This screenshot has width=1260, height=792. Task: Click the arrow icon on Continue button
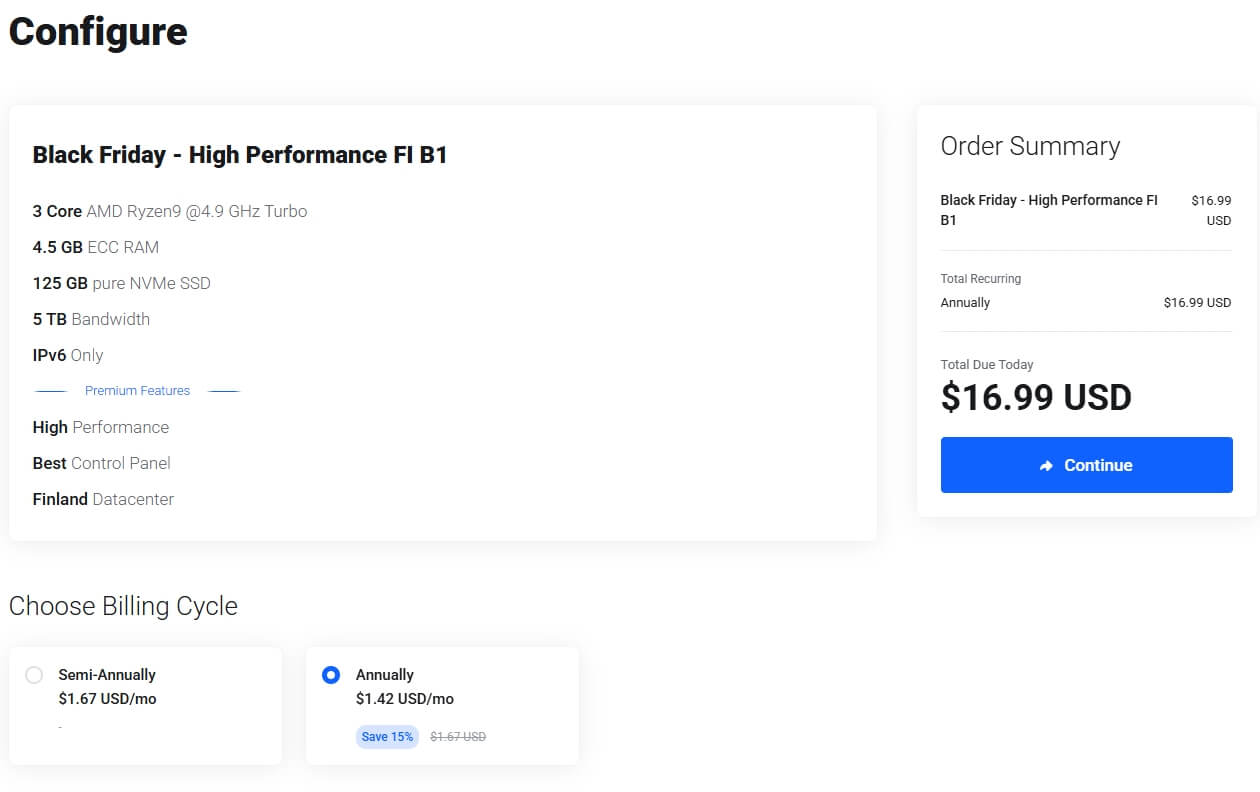1046,466
